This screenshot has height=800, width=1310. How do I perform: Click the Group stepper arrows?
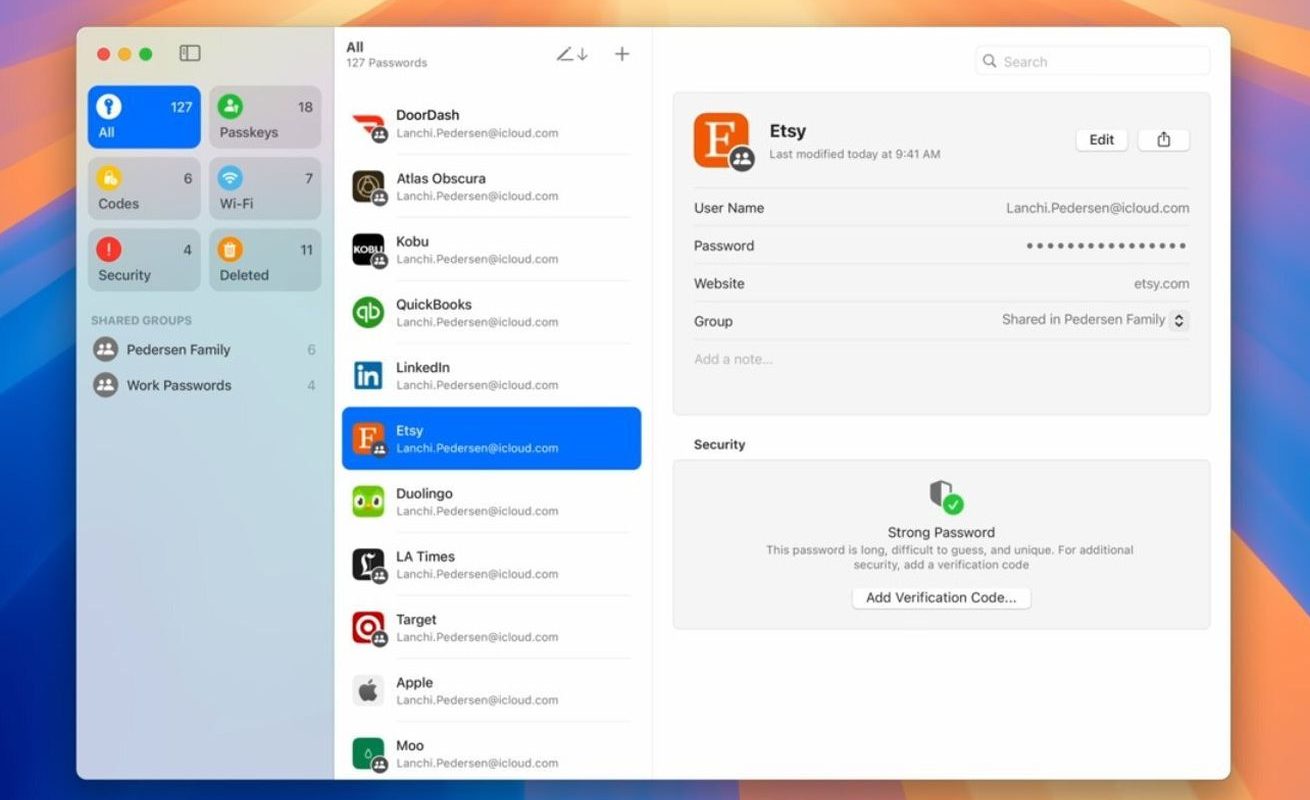(1179, 321)
